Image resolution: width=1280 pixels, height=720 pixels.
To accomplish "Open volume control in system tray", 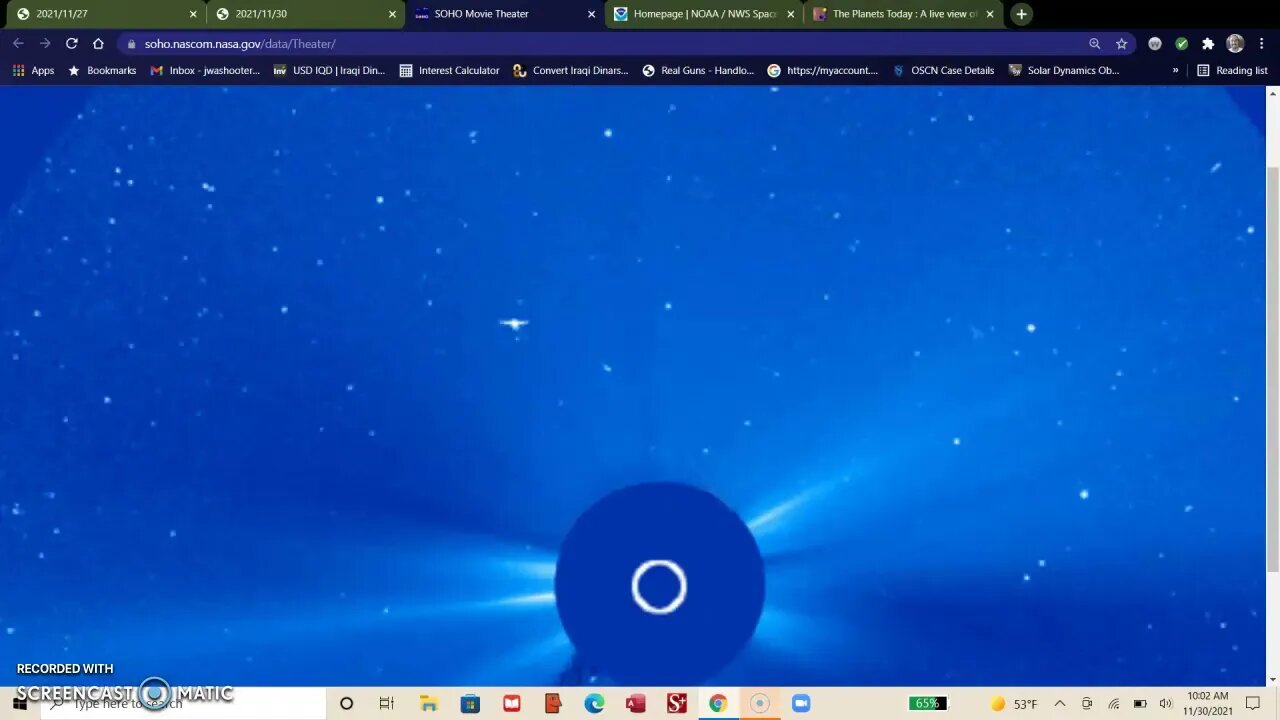I will pos(1165,704).
